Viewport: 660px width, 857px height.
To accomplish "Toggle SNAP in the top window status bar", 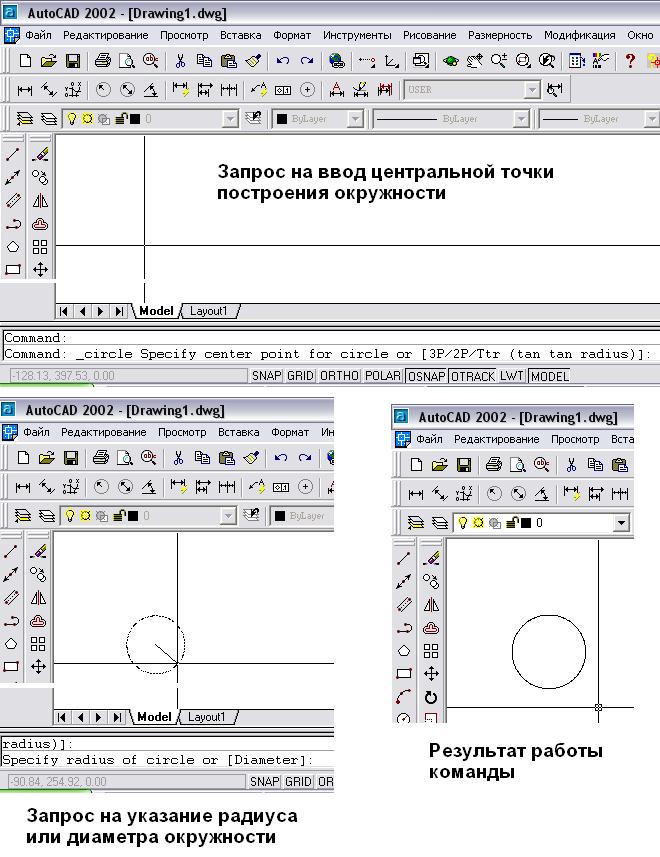I will (x=266, y=376).
